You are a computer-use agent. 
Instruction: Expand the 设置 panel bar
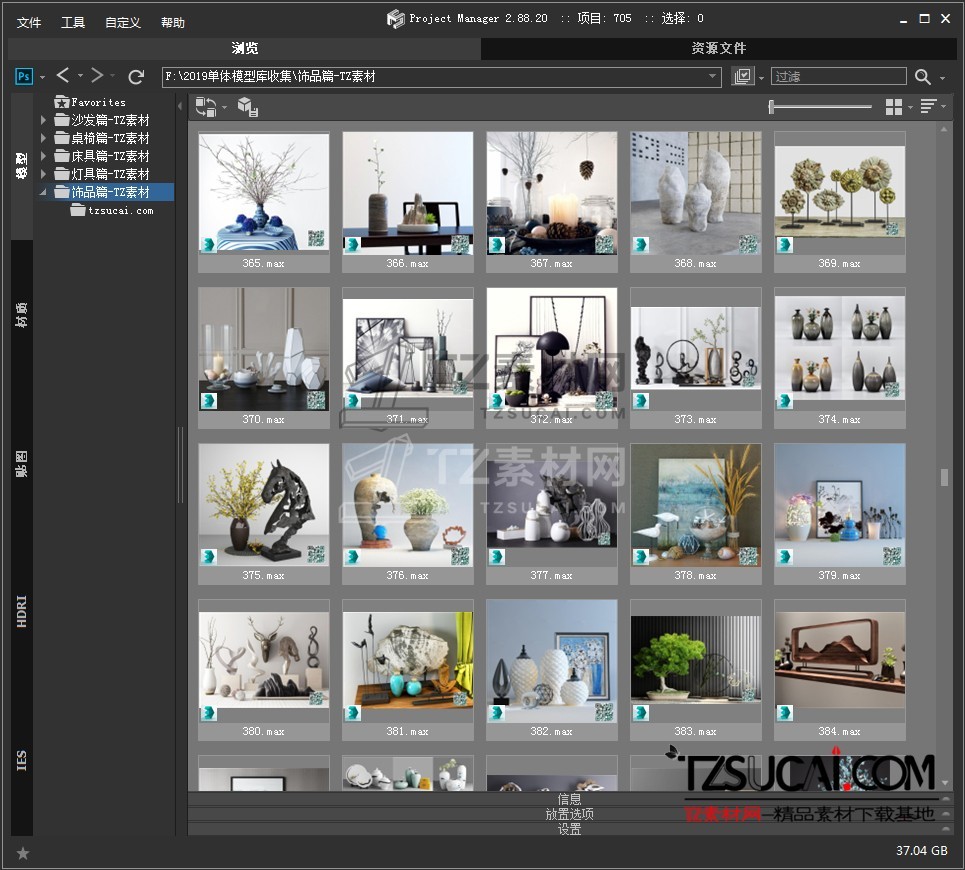(570, 829)
